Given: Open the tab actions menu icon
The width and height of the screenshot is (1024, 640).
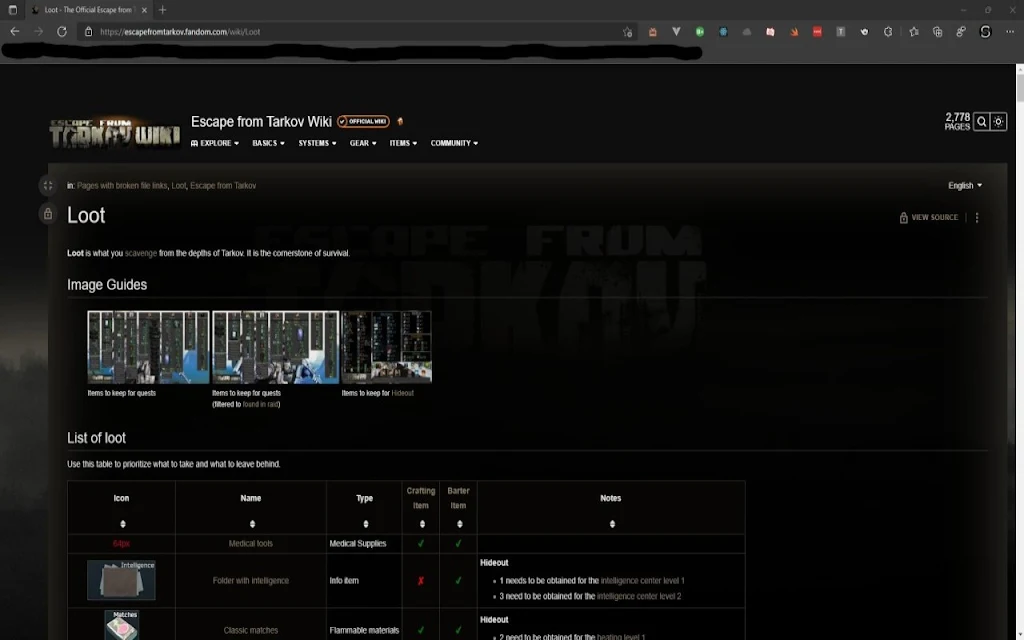Looking at the screenshot, I should pyautogui.click(x=12, y=10).
